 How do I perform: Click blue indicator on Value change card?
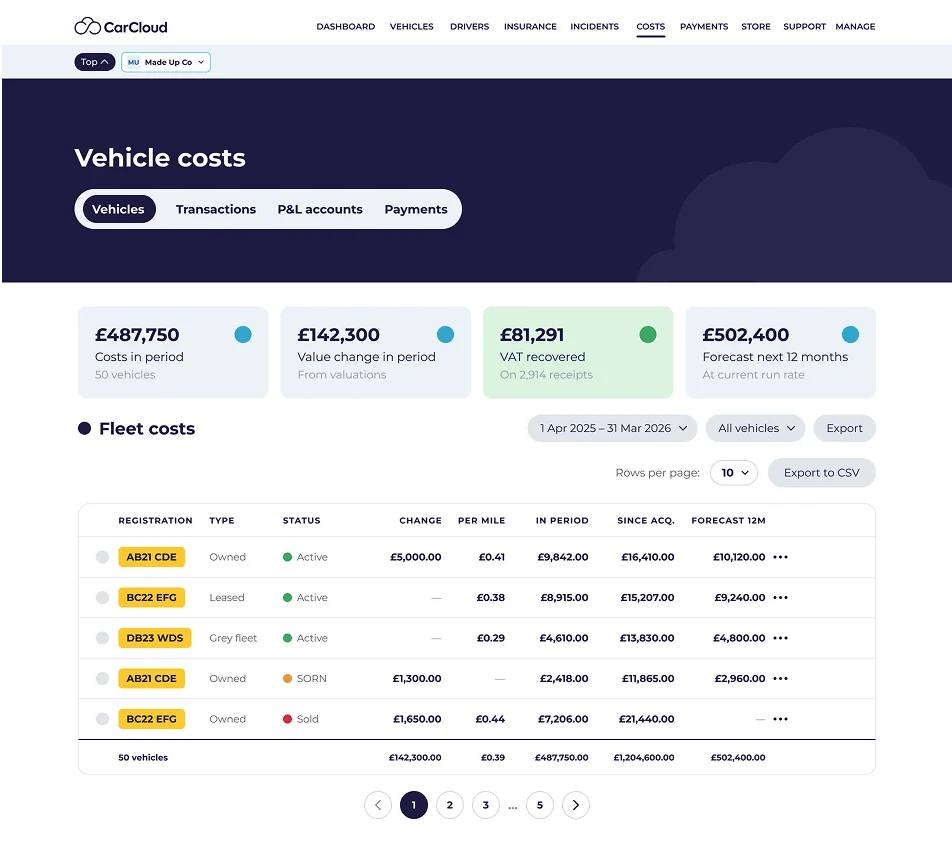(x=446, y=334)
